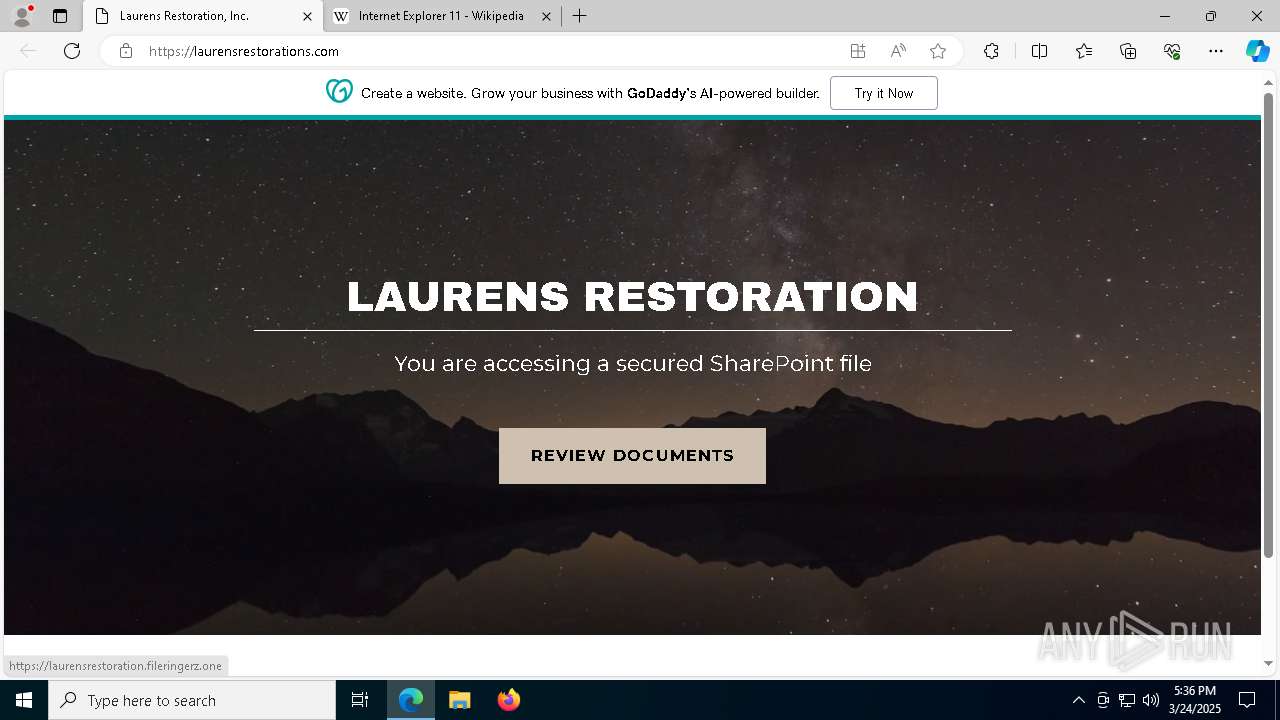Viewport: 1280px width, 720px height.
Task: Click the scrollbar up arrow
Action: click(x=1268, y=82)
